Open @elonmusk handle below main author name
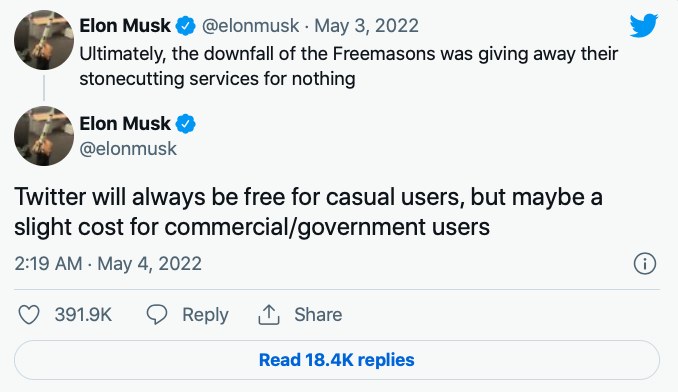Screen dimensions: 678x392 coord(128,149)
